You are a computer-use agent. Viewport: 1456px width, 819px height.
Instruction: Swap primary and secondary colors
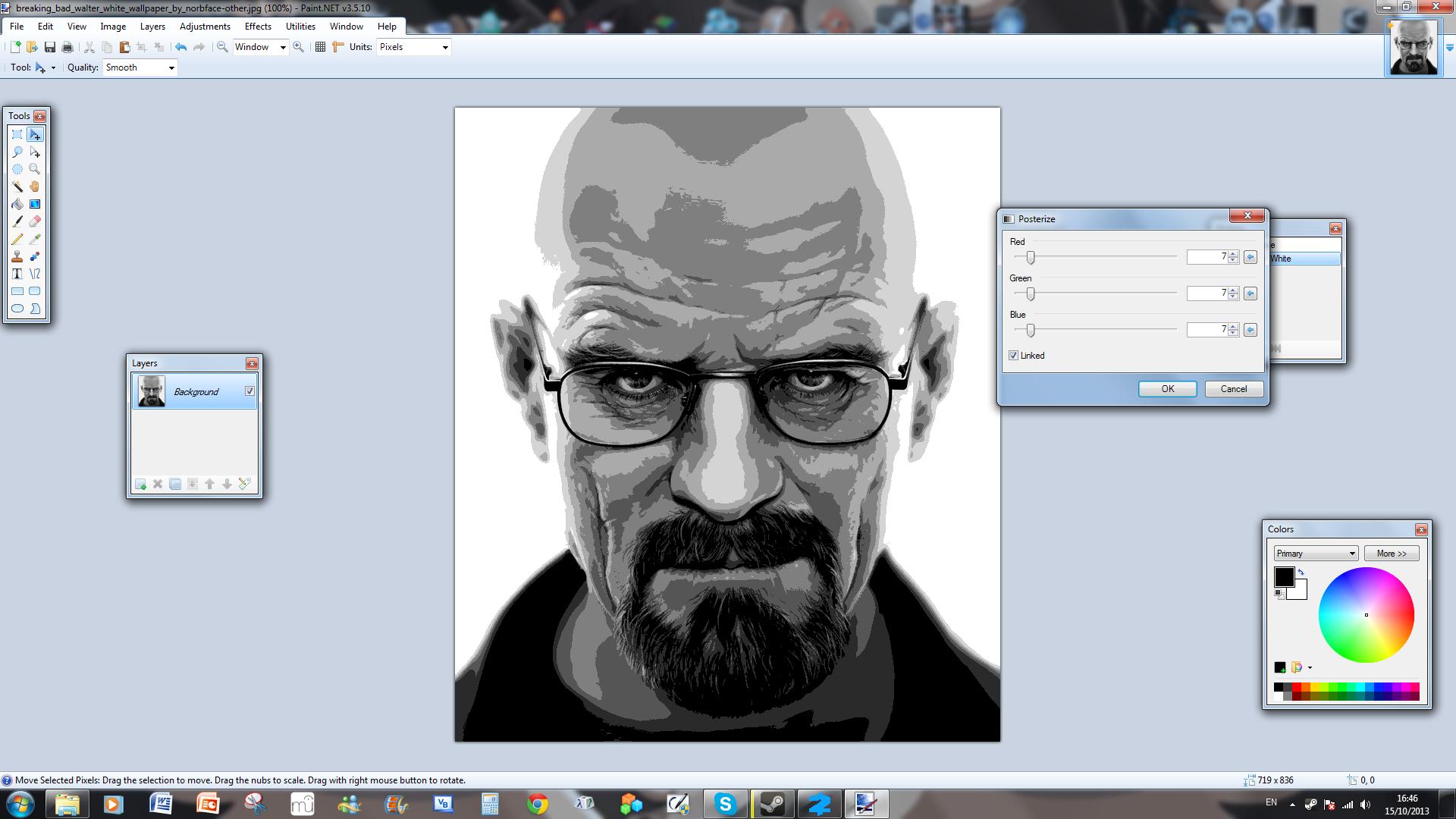tap(1301, 572)
